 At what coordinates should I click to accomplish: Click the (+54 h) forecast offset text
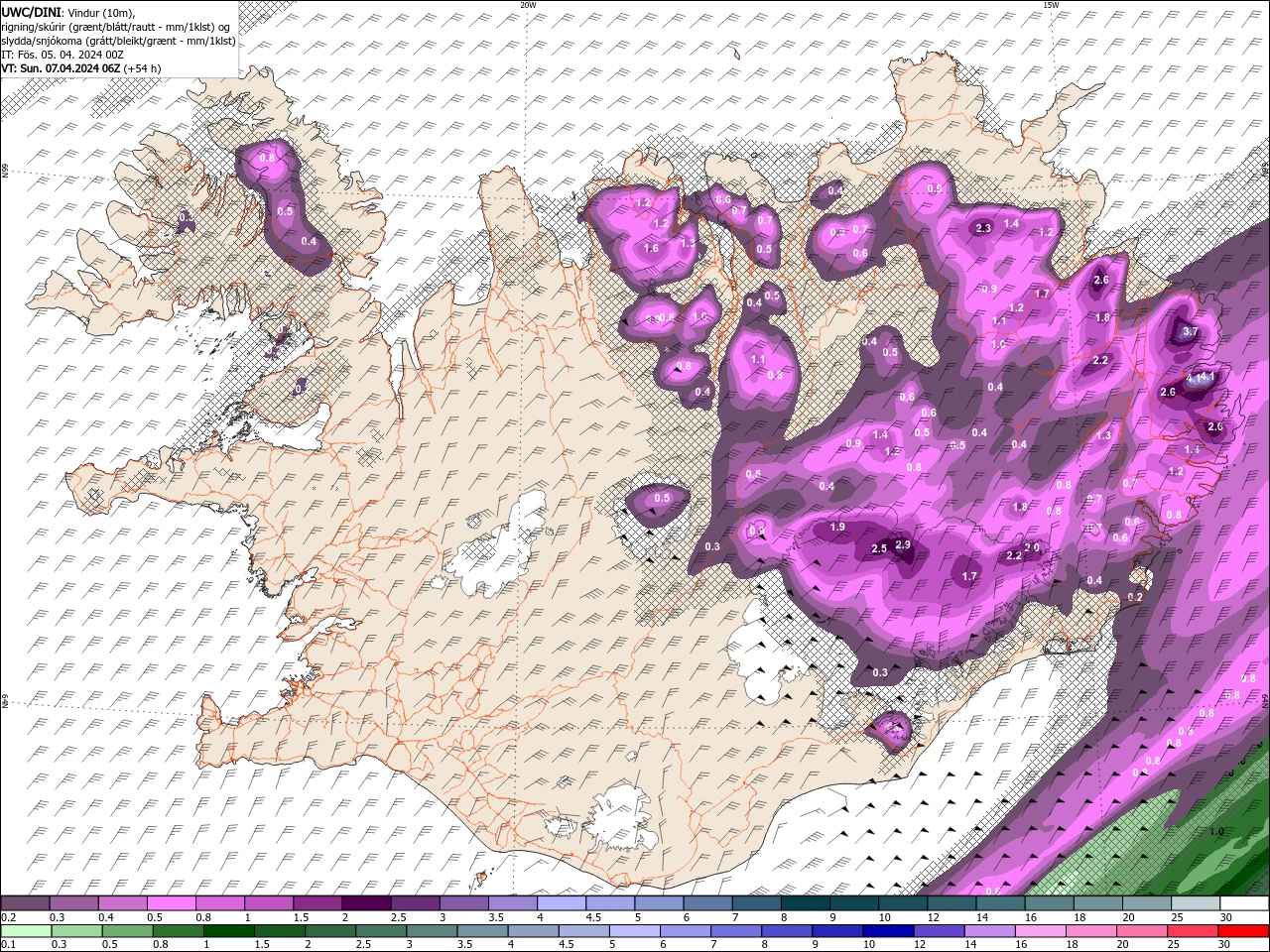(143, 68)
